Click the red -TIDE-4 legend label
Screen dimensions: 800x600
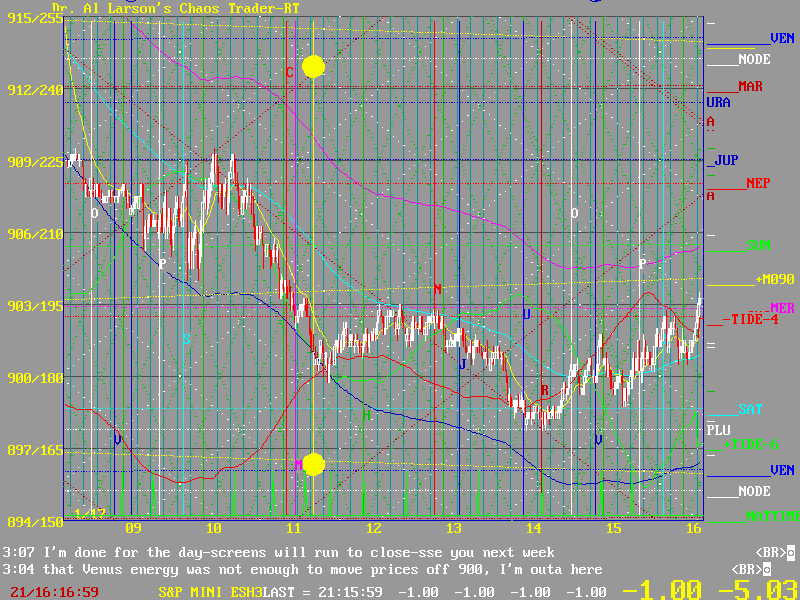pyautogui.click(x=748, y=320)
